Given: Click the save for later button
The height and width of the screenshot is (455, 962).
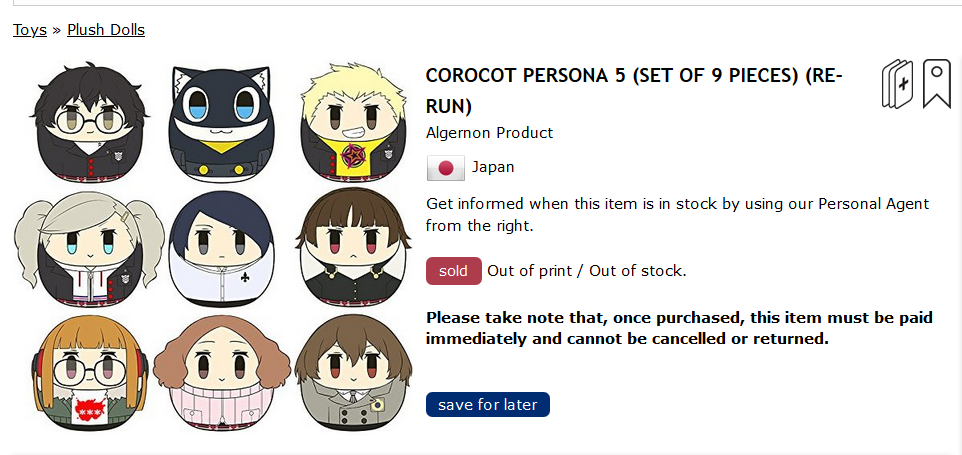Looking at the screenshot, I should 488,405.
